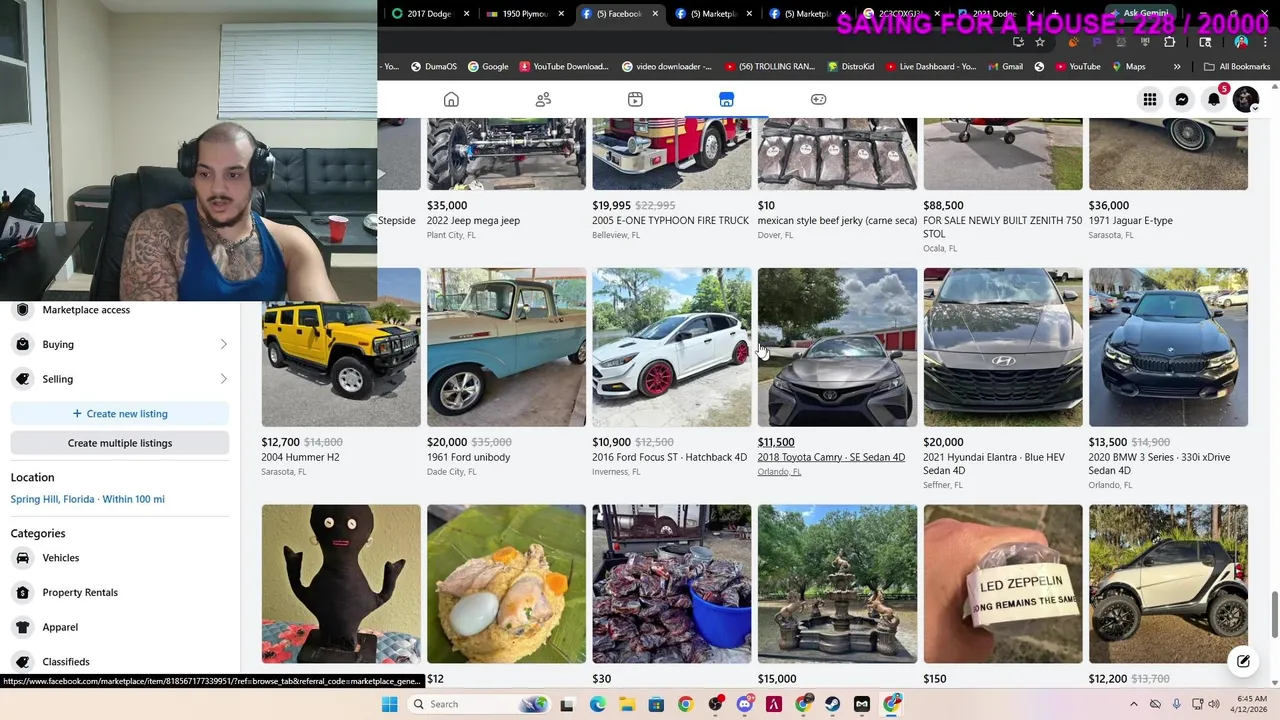The image size is (1280, 720).
Task: Open OBS Studio from taskbar
Action: click(x=715, y=704)
